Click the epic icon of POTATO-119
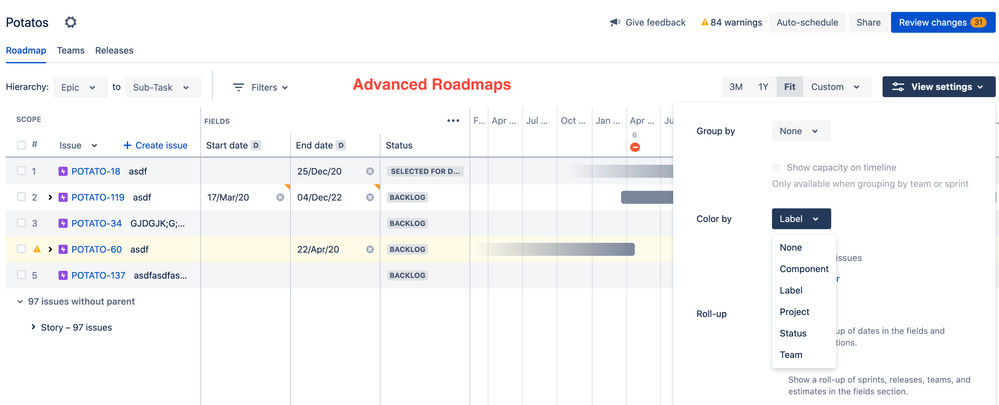The width and height of the screenshot is (999, 405). pos(63,197)
